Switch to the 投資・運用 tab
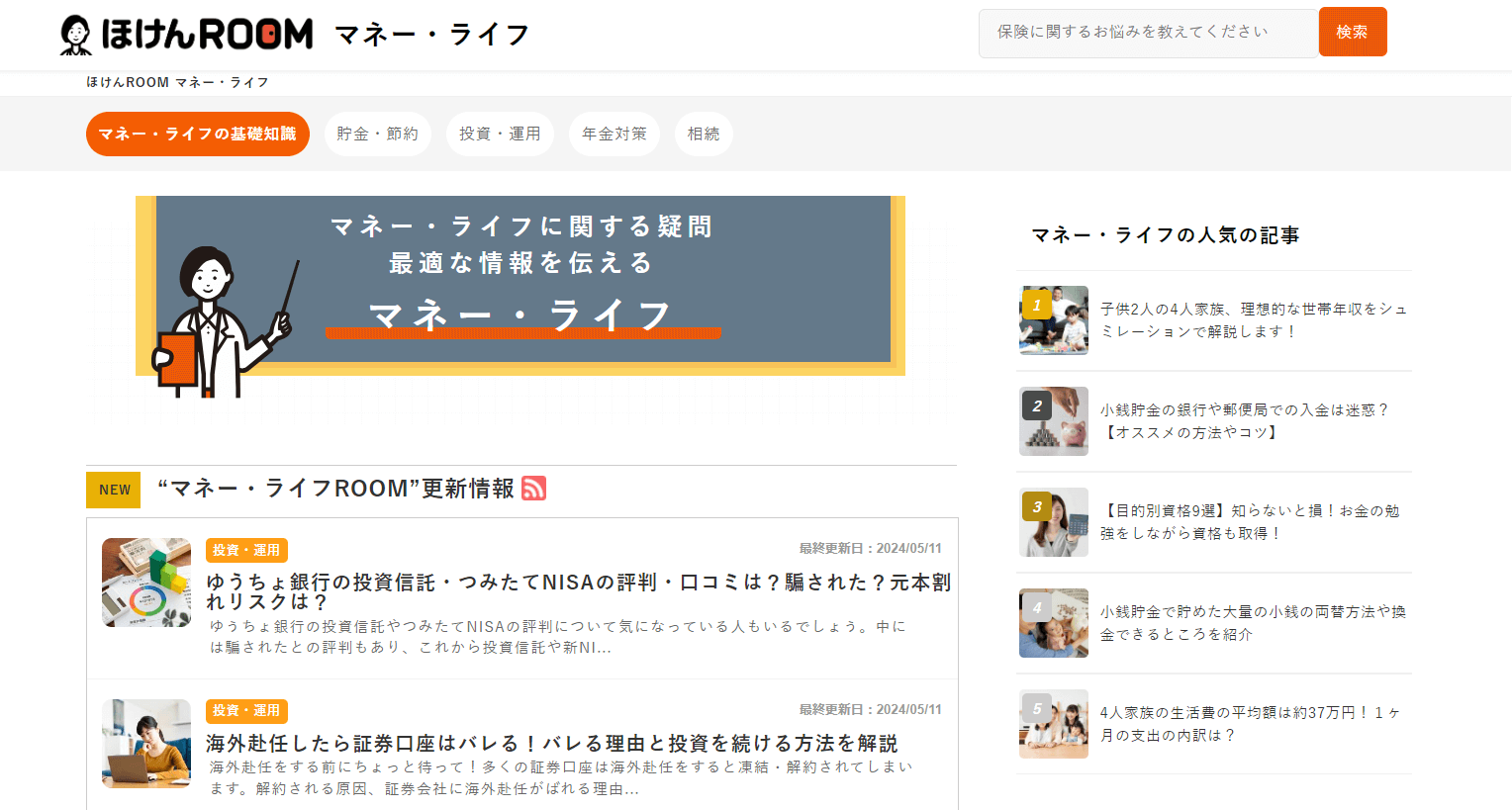The image size is (1512, 810). tap(500, 134)
